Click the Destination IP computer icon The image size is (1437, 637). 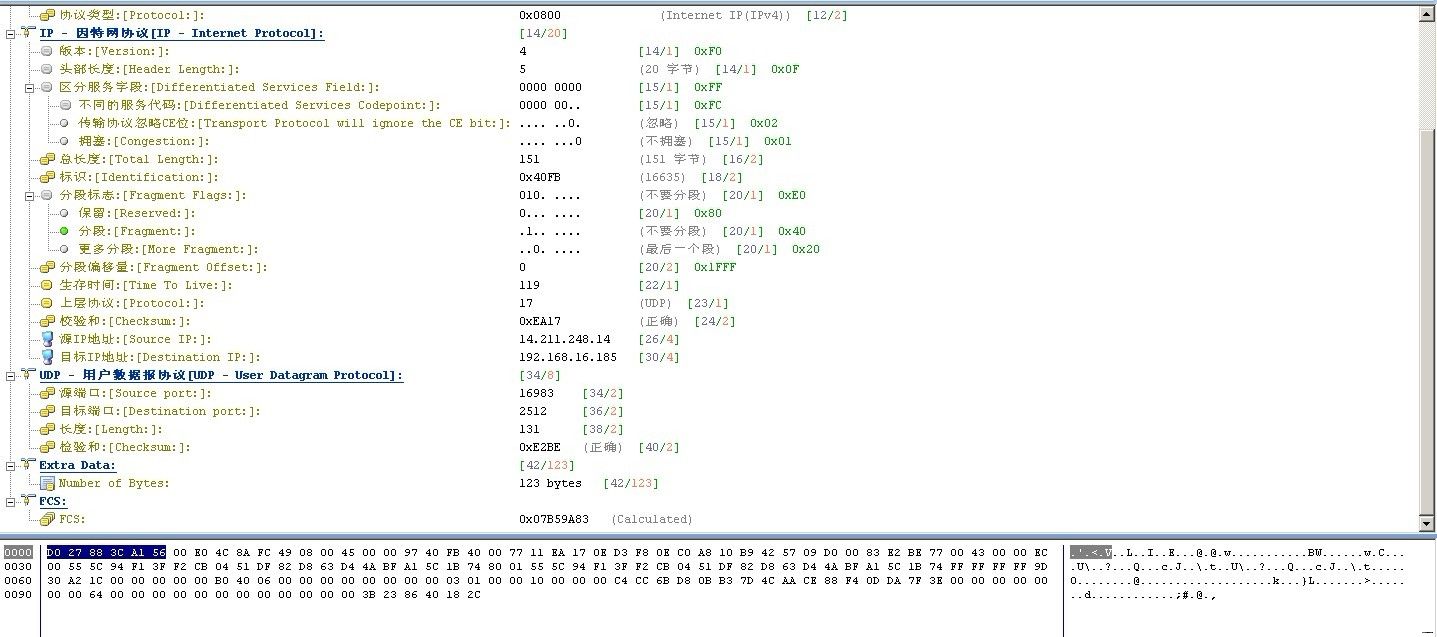point(47,357)
